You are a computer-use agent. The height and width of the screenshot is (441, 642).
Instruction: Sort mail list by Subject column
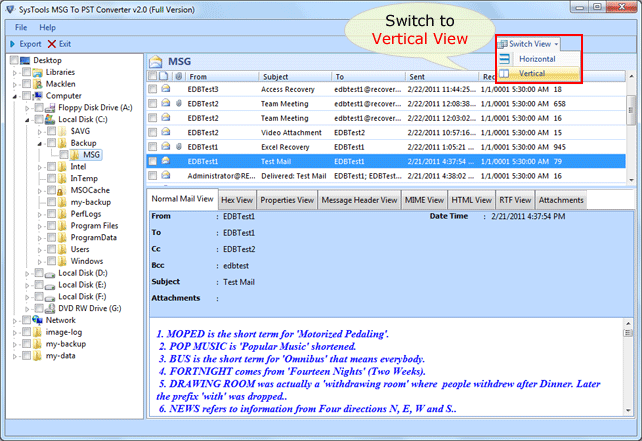(x=295, y=77)
